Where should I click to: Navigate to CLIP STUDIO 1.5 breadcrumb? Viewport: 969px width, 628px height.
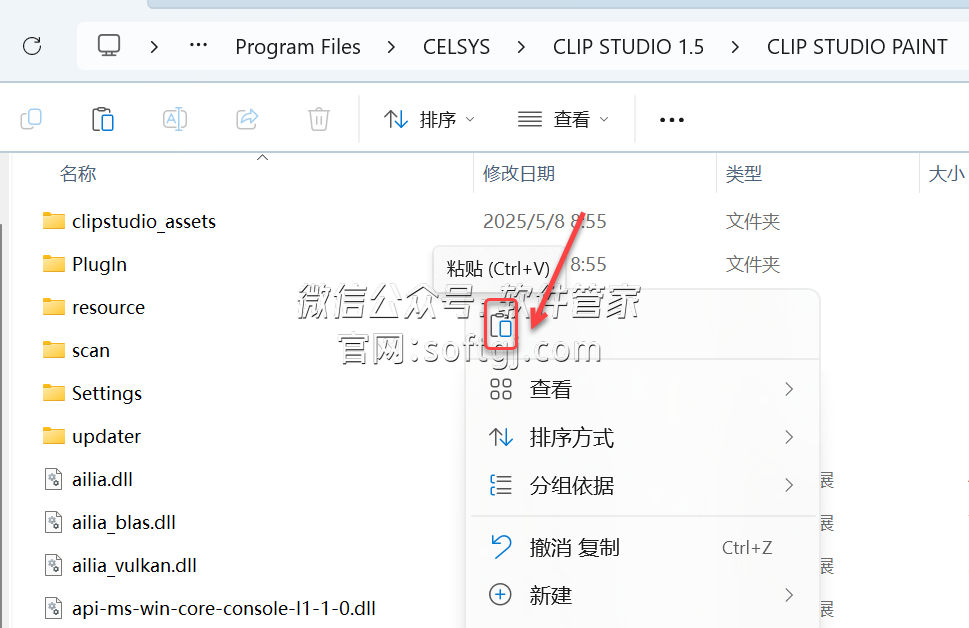(x=628, y=46)
